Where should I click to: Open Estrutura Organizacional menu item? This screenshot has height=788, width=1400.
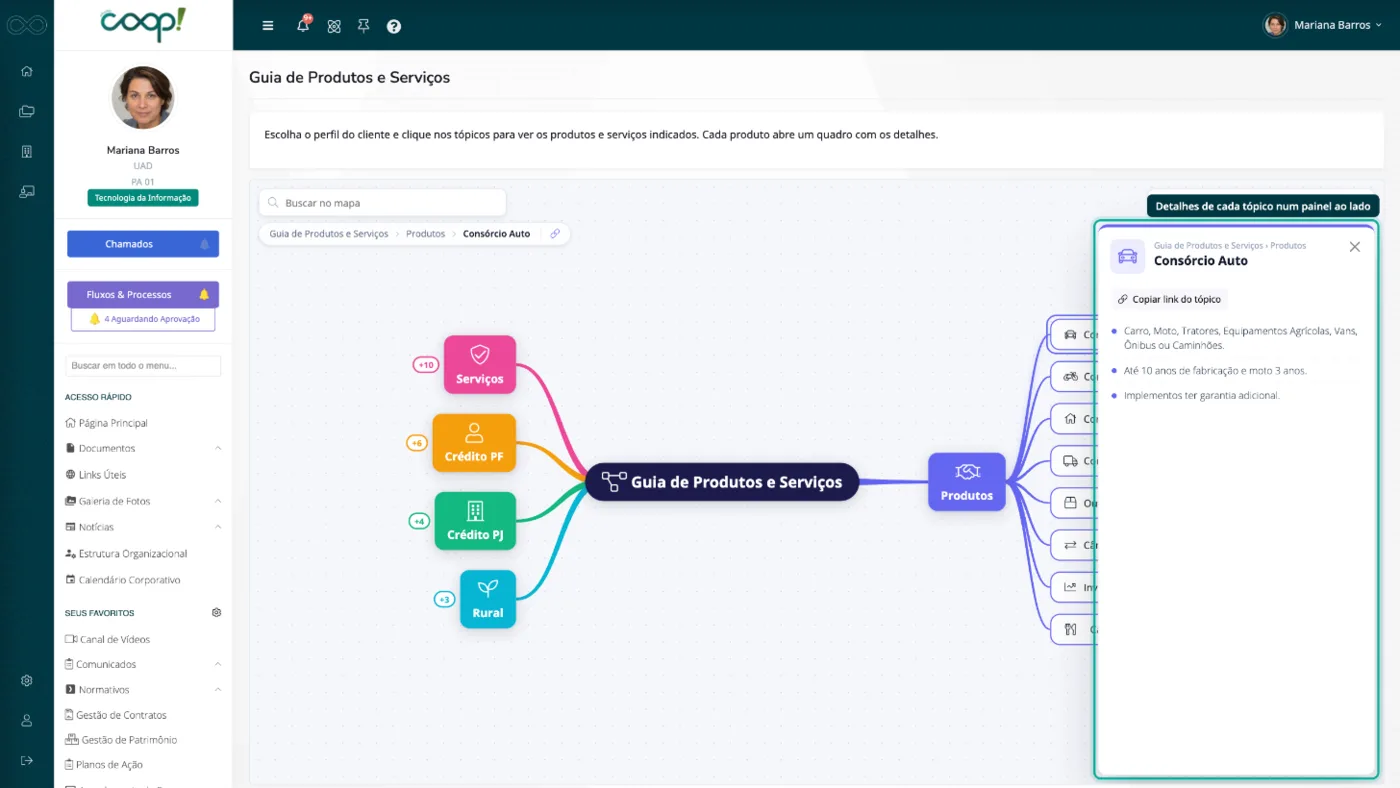pyautogui.click(x=126, y=554)
